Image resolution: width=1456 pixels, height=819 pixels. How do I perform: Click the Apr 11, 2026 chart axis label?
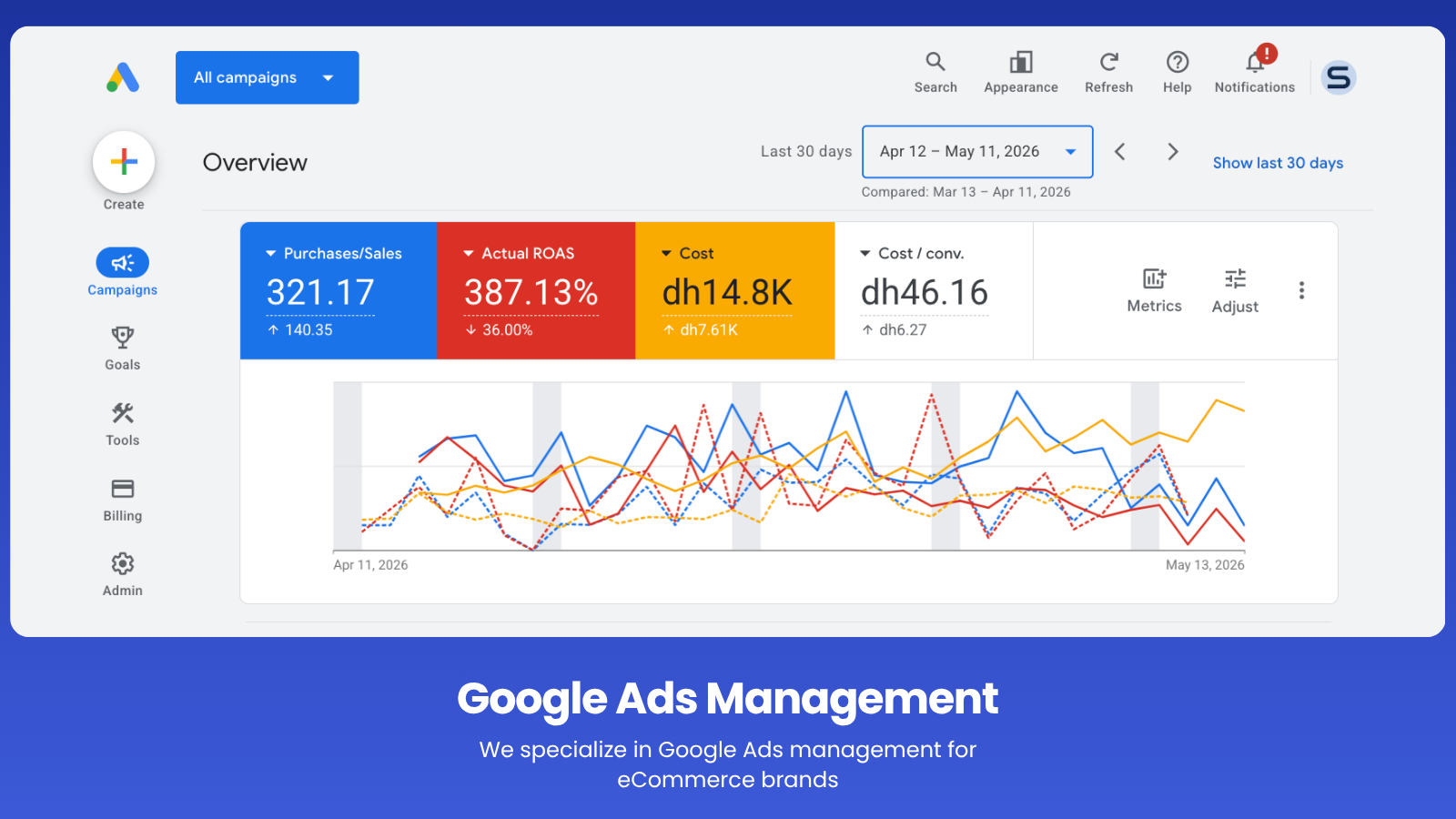pos(370,565)
